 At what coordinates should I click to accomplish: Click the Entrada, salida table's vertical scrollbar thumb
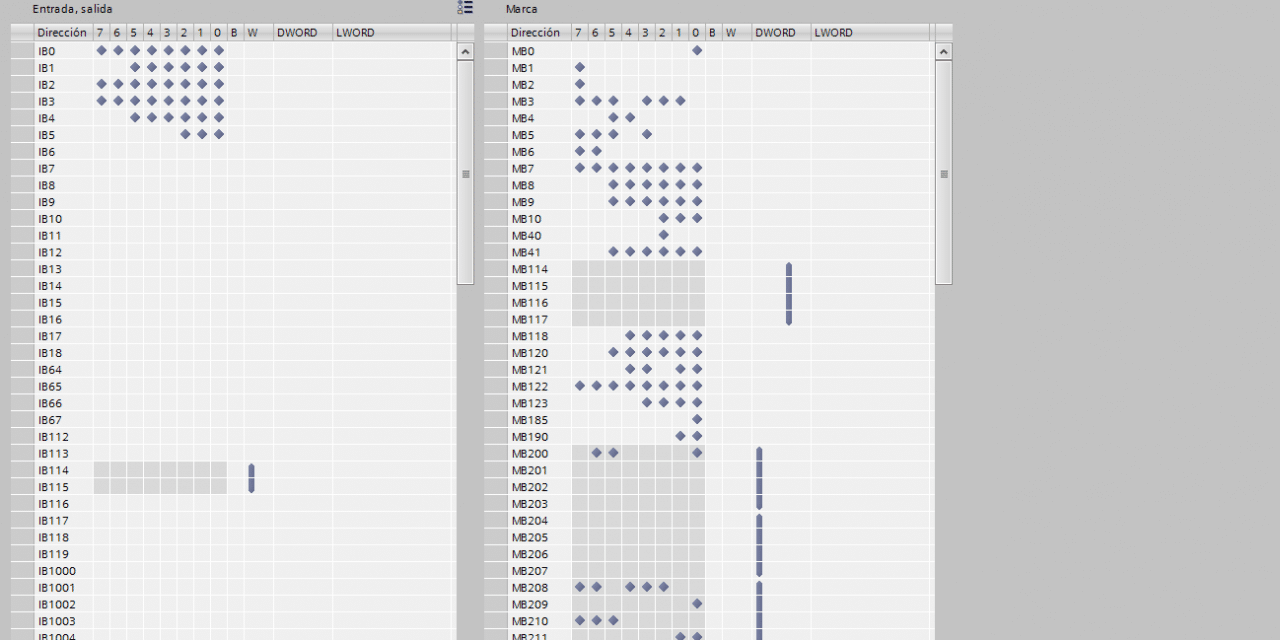465,173
